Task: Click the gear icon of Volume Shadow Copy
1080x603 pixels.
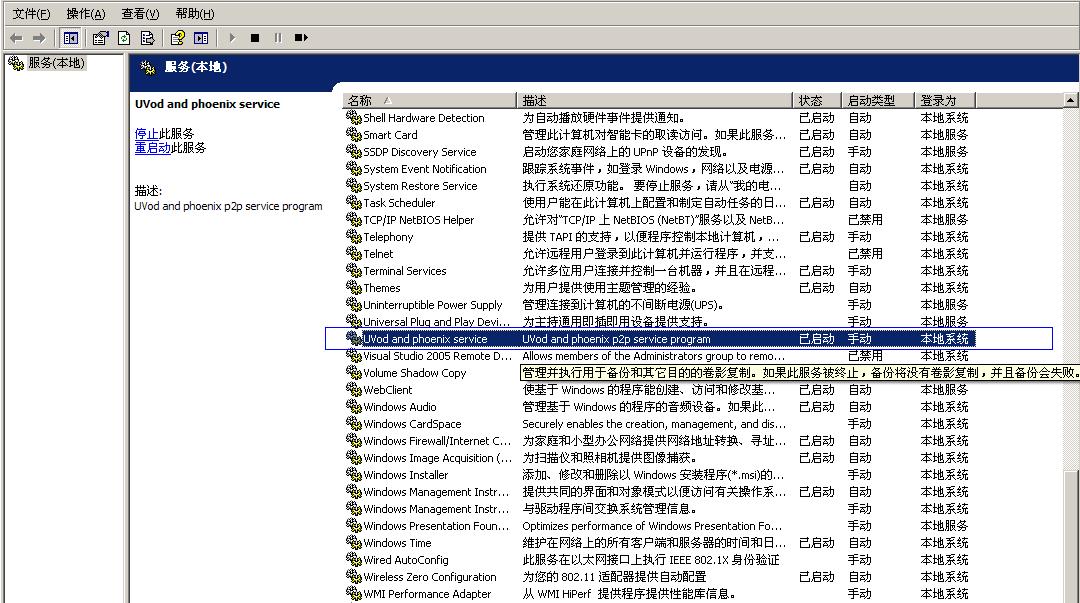Action: coord(353,373)
